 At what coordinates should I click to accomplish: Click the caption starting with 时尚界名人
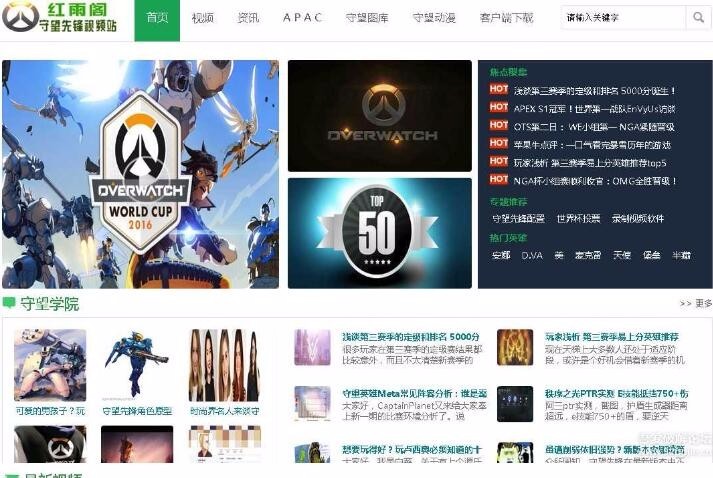click(x=225, y=411)
